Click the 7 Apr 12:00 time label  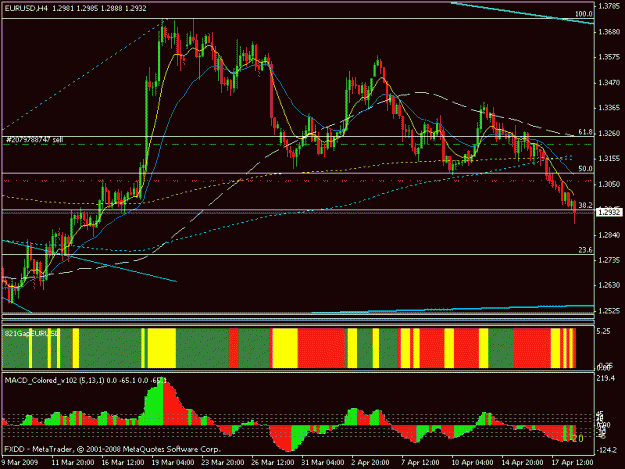[420, 462]
